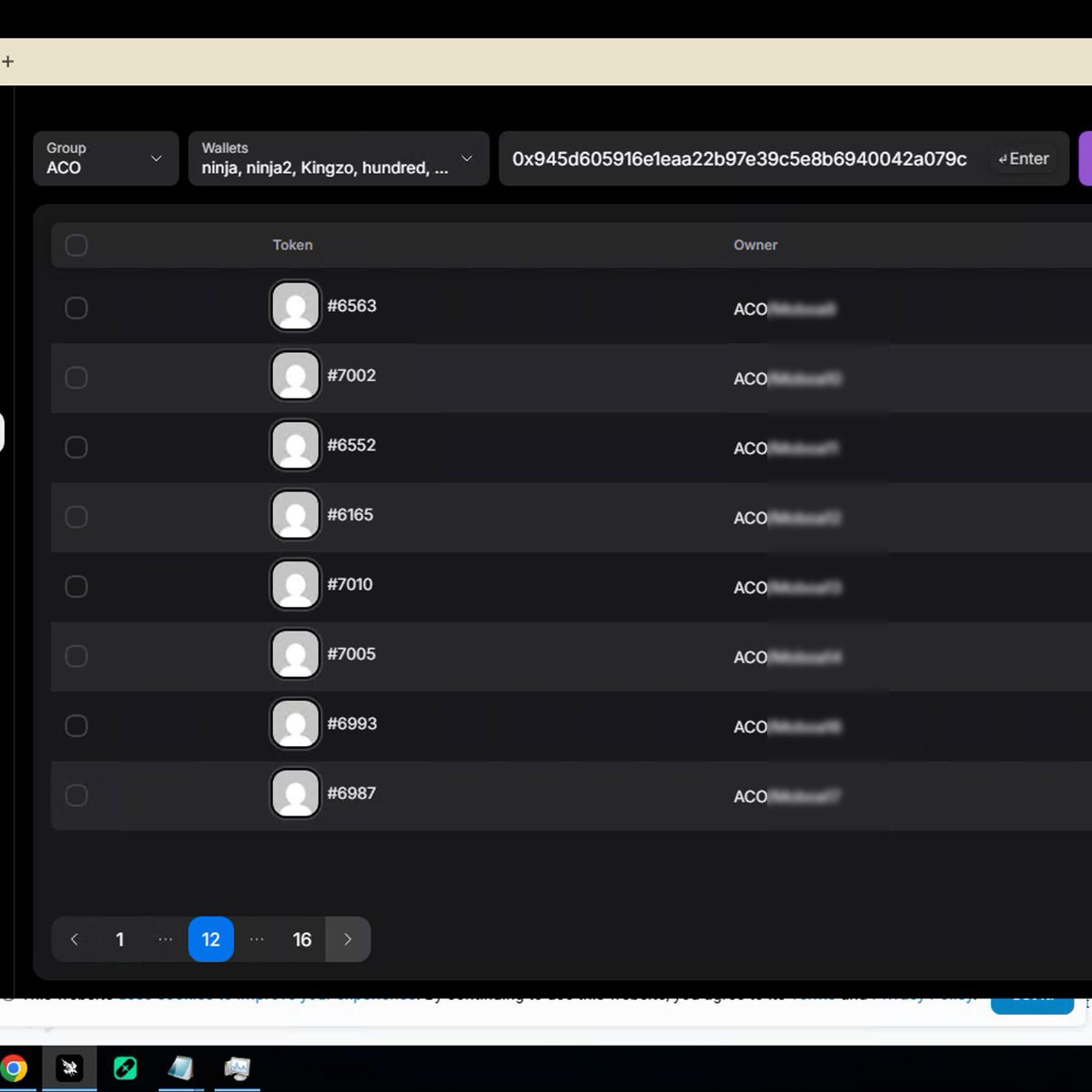Expand the Group ACO dropdown
This screenshot has width=1092, height=1092.
[x=106, y=158]
